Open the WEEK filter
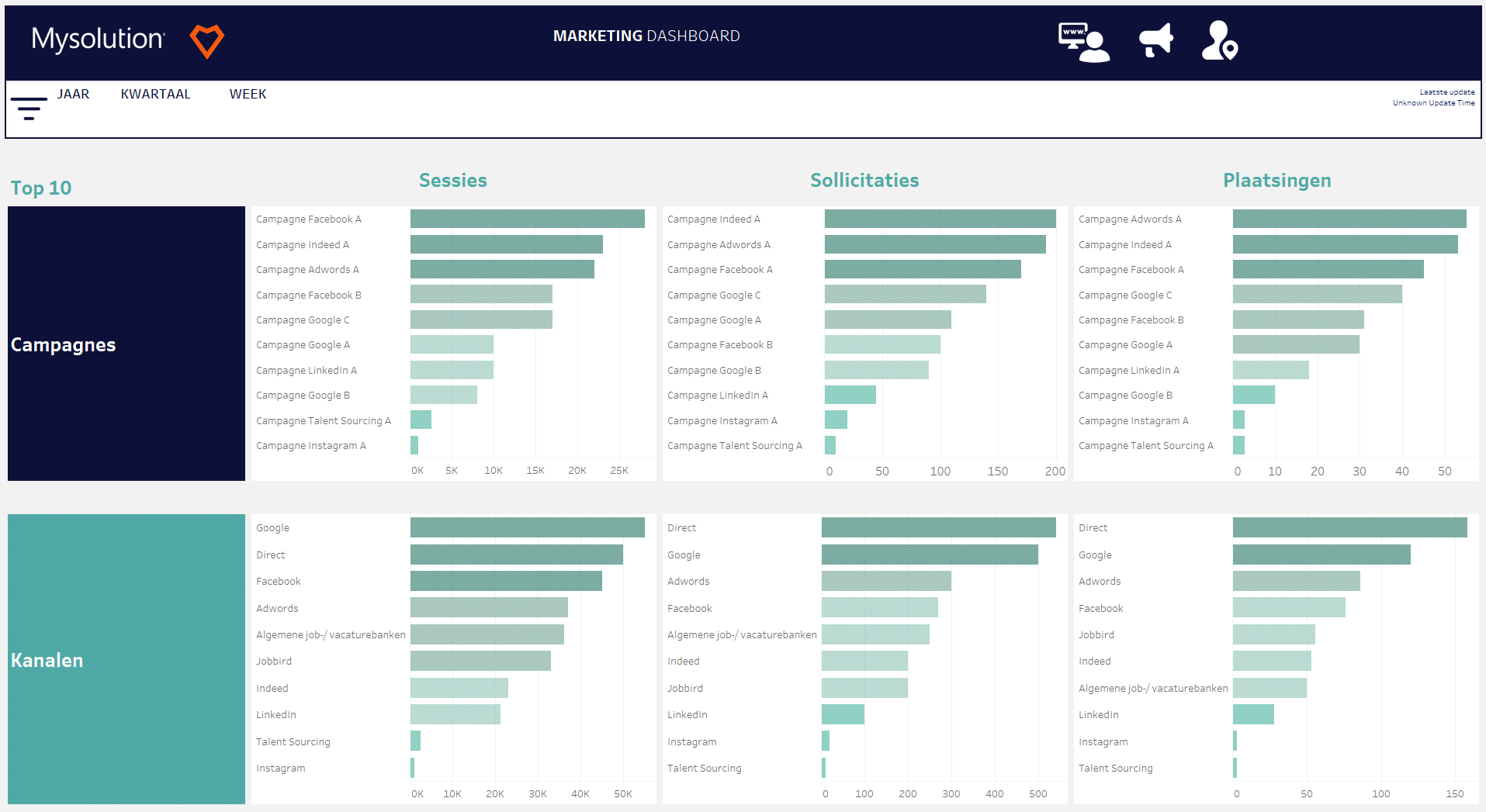 248,95
